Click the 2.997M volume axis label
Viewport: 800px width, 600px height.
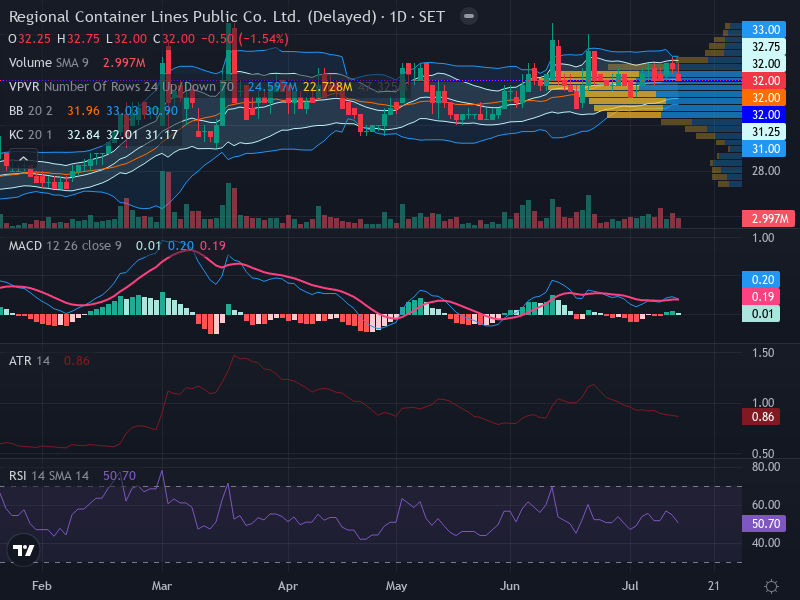(768, 219)
